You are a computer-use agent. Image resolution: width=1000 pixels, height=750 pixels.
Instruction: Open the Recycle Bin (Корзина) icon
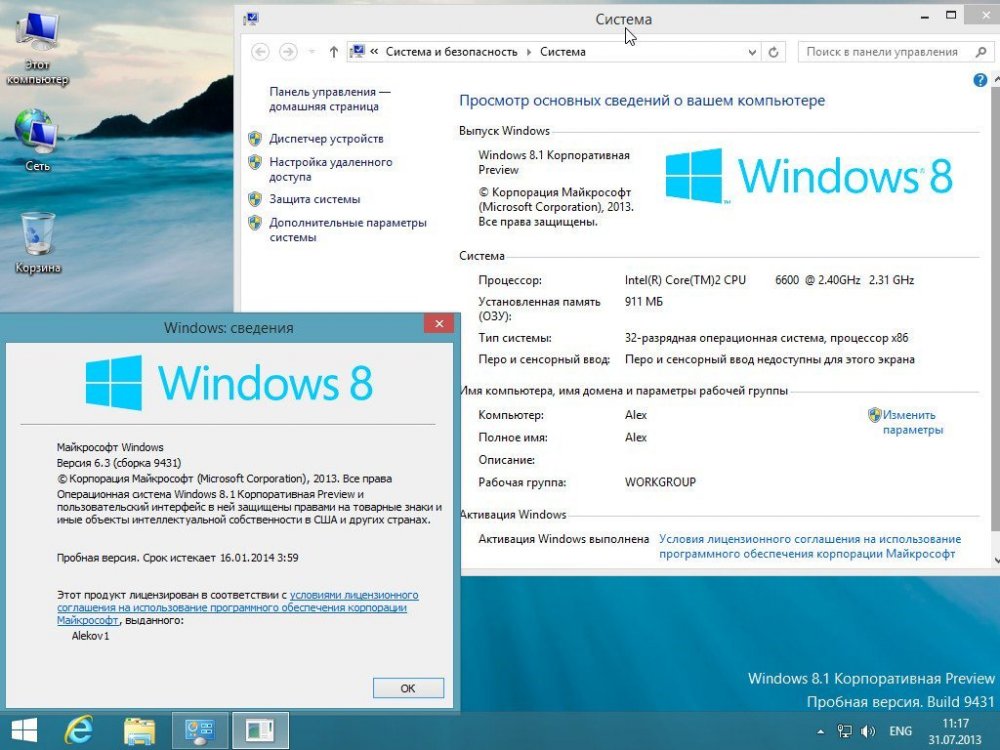pos(38,242)
